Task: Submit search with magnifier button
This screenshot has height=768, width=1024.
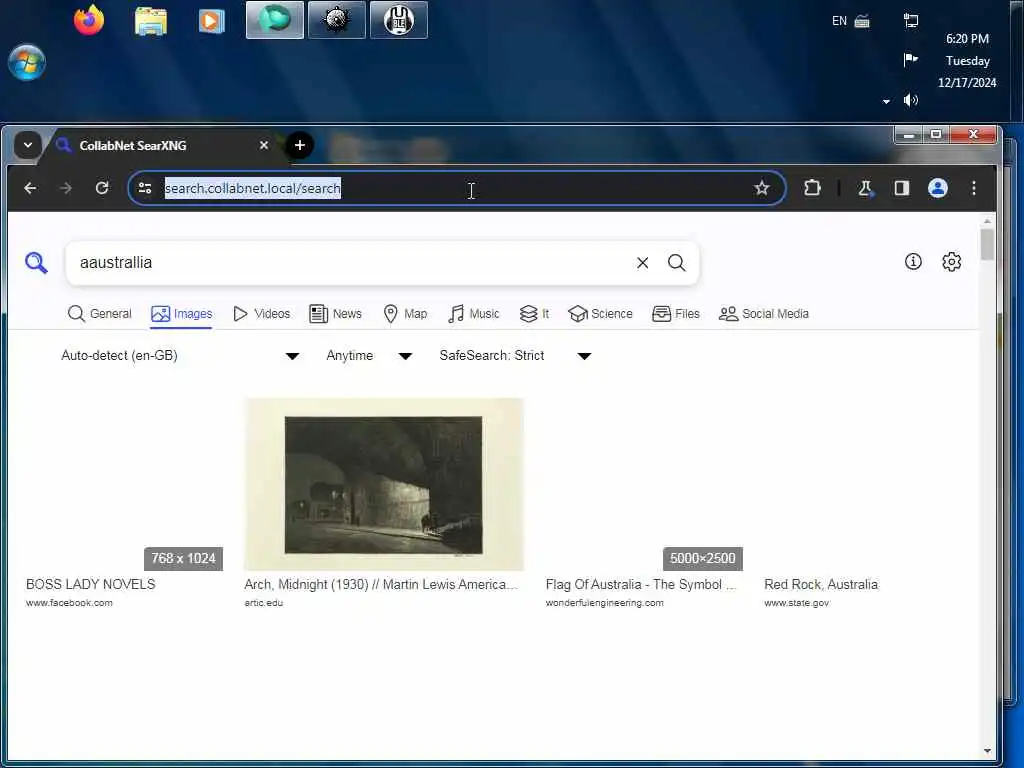Action: (677, 263)
